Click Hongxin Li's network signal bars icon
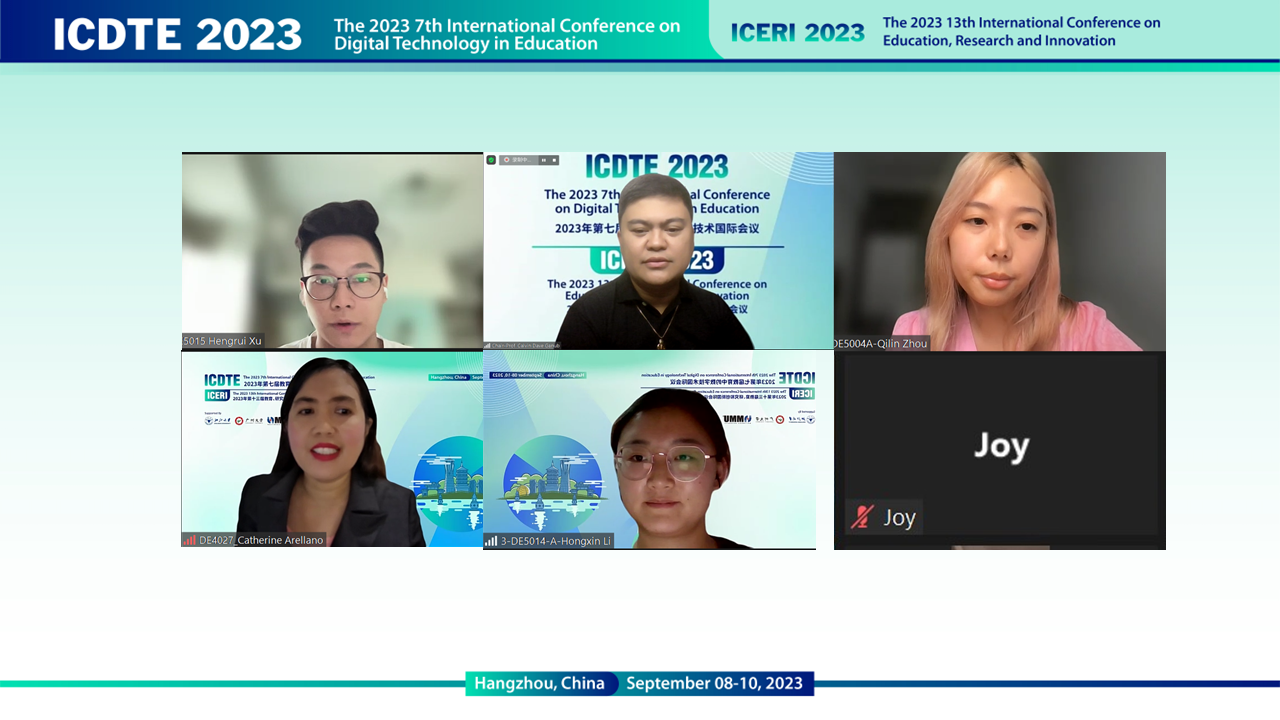1280x720 pixels. (491, 541)
